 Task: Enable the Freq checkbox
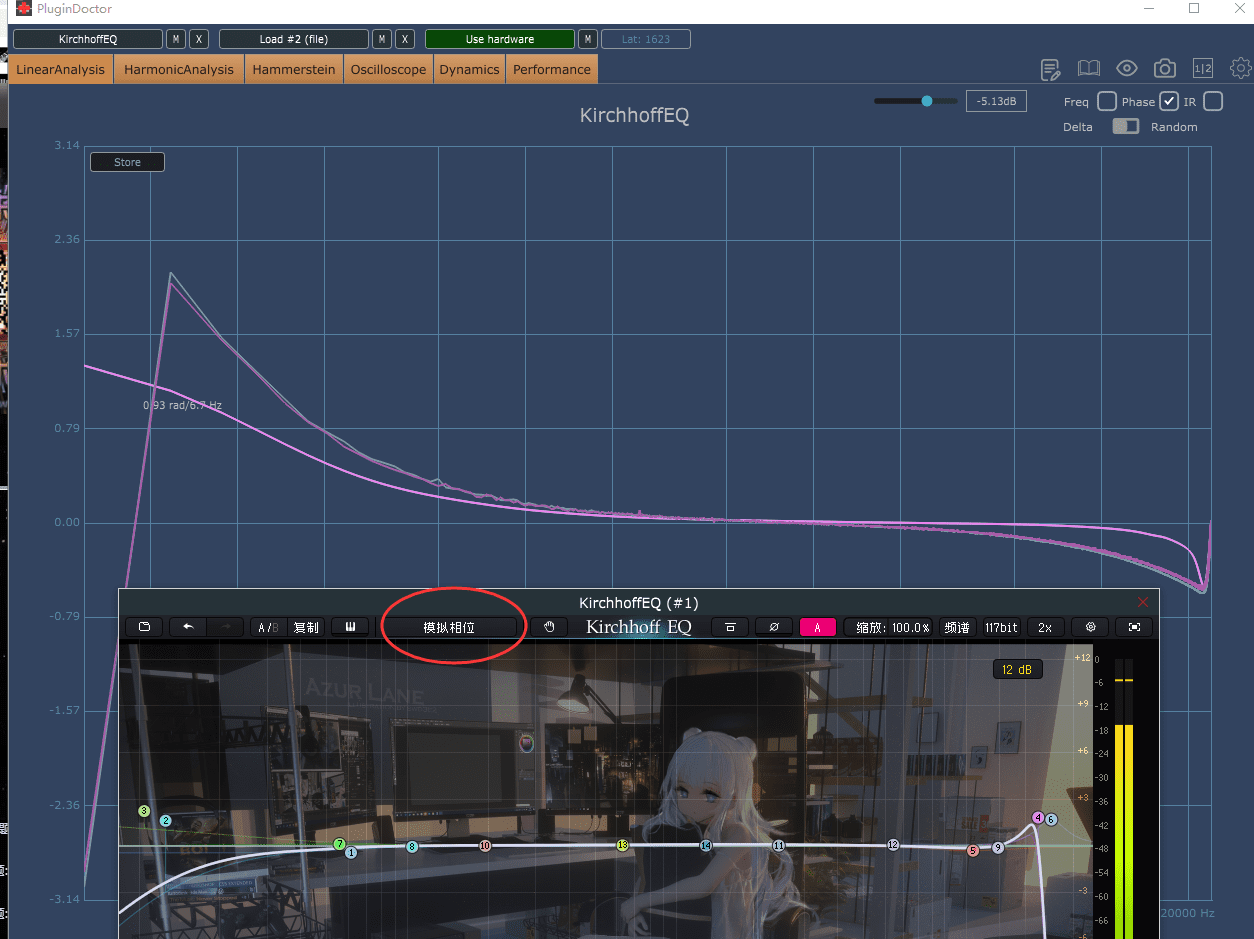(1107, 101)
